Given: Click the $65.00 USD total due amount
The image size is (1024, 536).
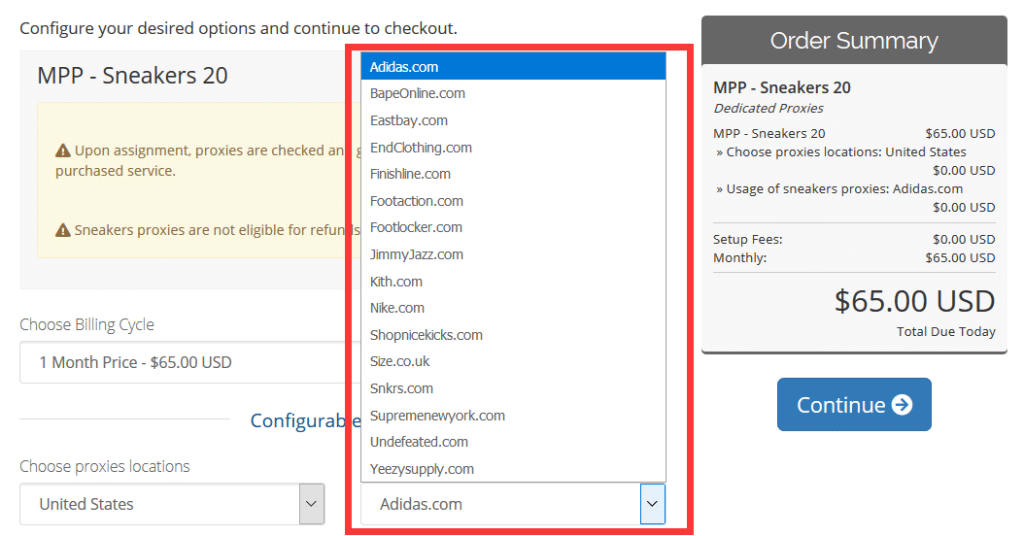Looking at the screenshot, I should (915, 302).
